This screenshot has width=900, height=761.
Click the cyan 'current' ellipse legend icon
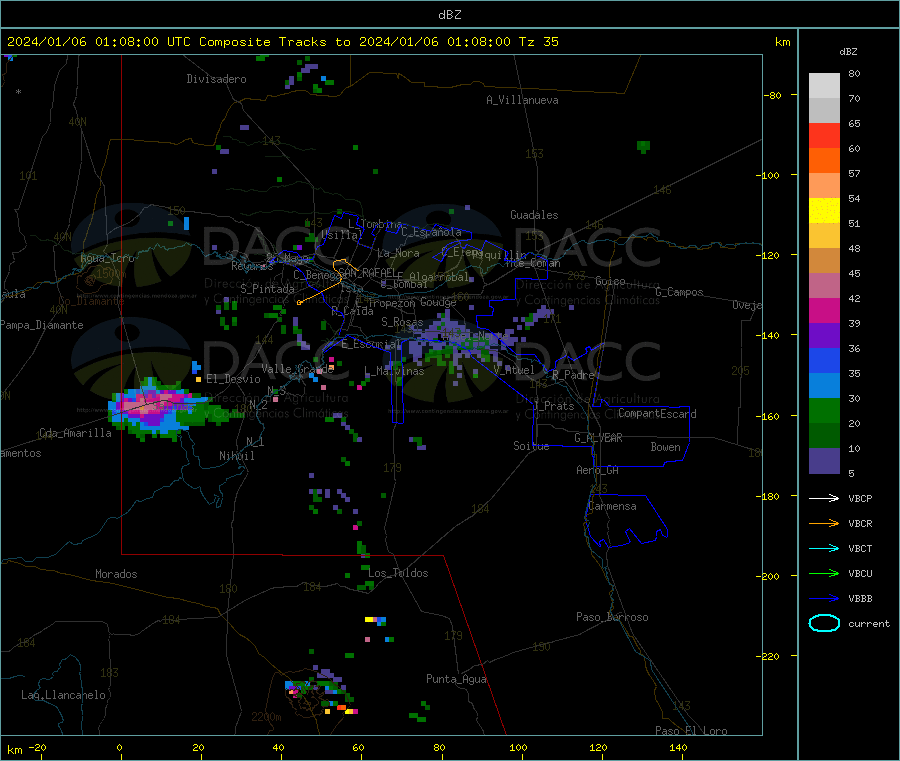[824, 623]
